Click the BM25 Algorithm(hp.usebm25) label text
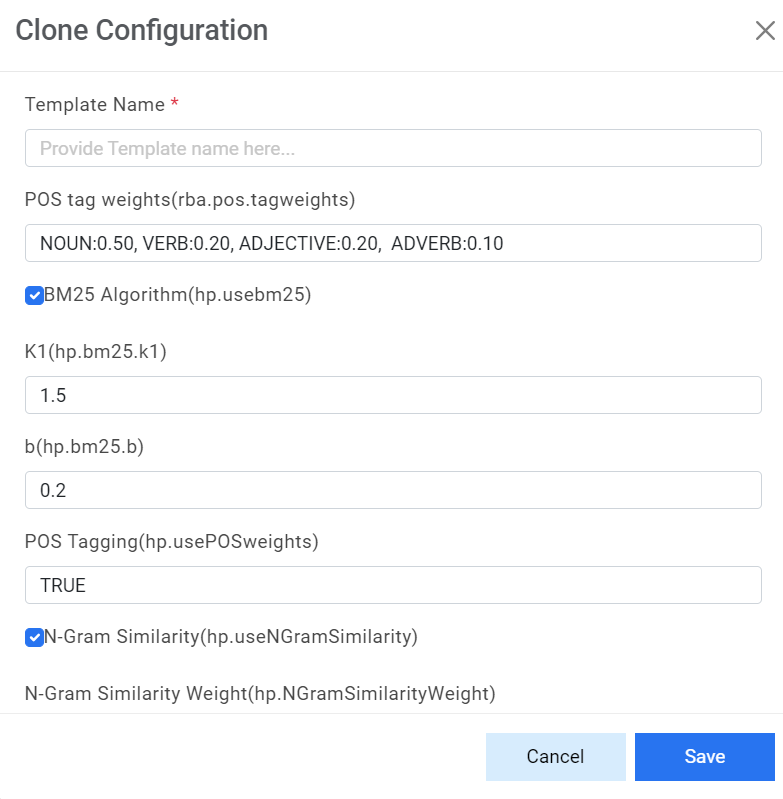The image size is (783, 799). [178, 296]
